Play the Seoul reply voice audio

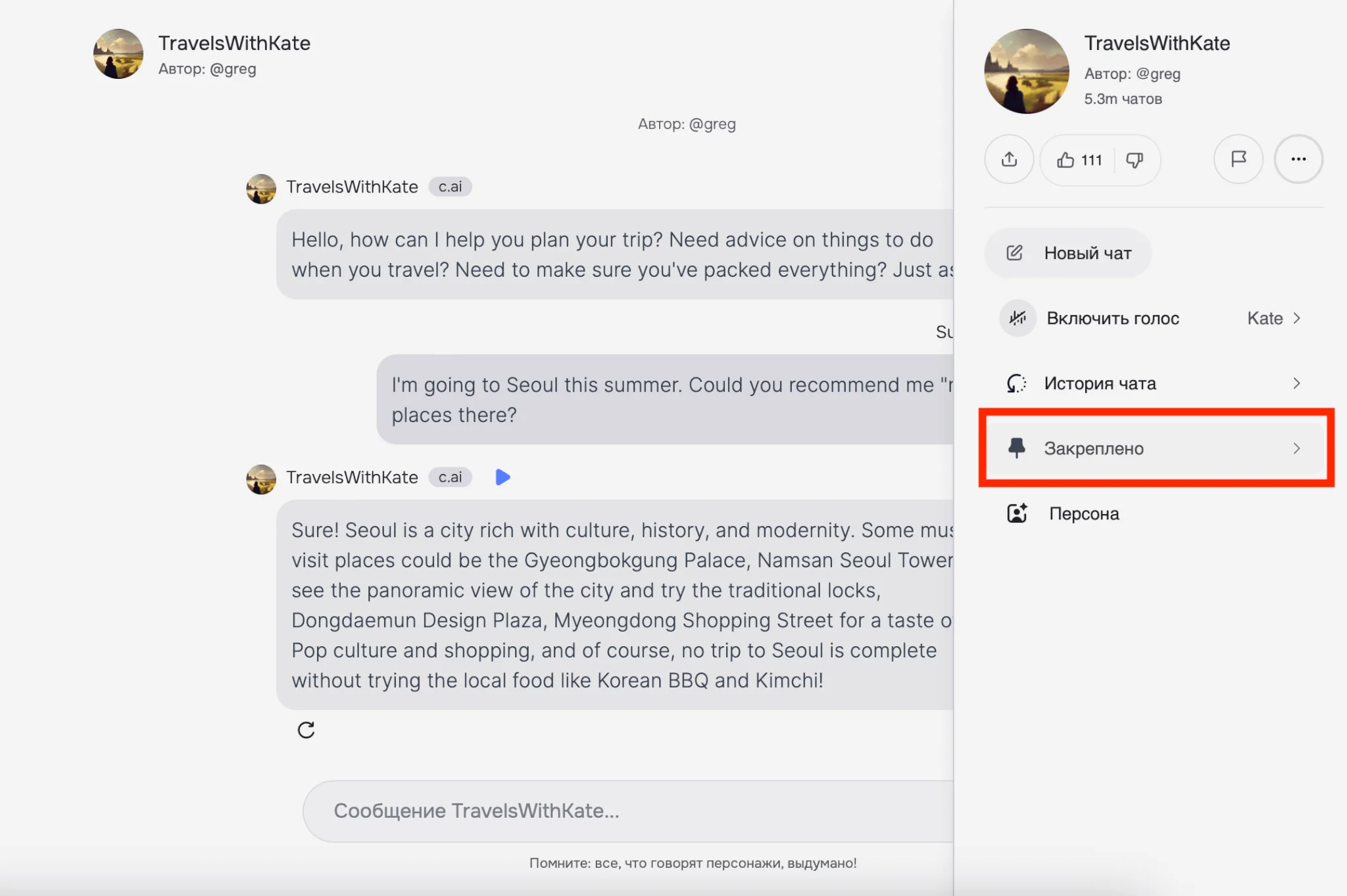click(502, 477)
